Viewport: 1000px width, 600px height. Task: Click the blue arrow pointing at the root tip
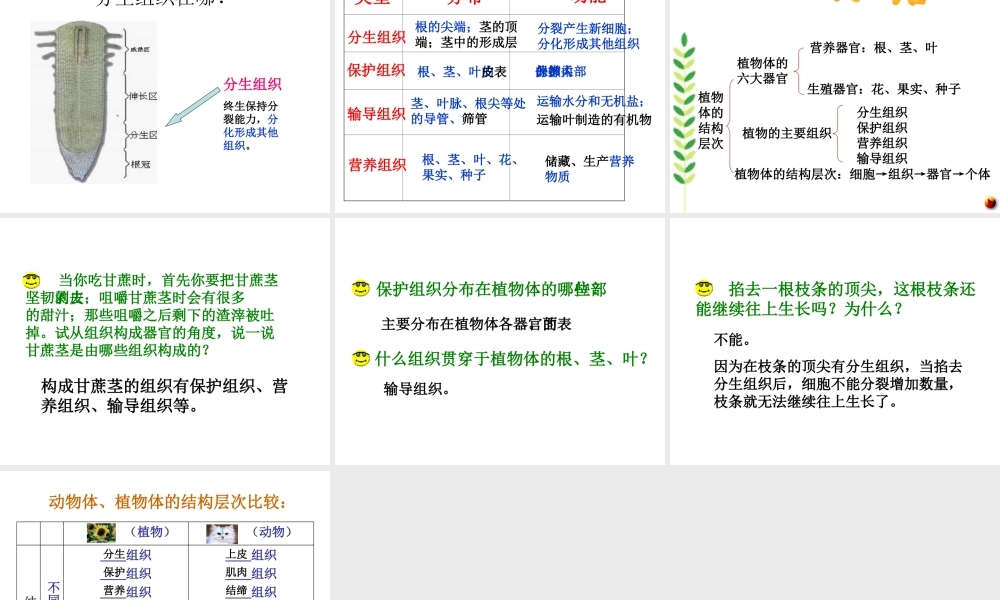(192, 107)
